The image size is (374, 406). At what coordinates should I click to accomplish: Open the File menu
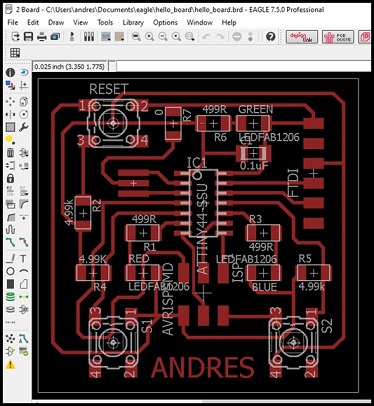(x=13, y=23)
